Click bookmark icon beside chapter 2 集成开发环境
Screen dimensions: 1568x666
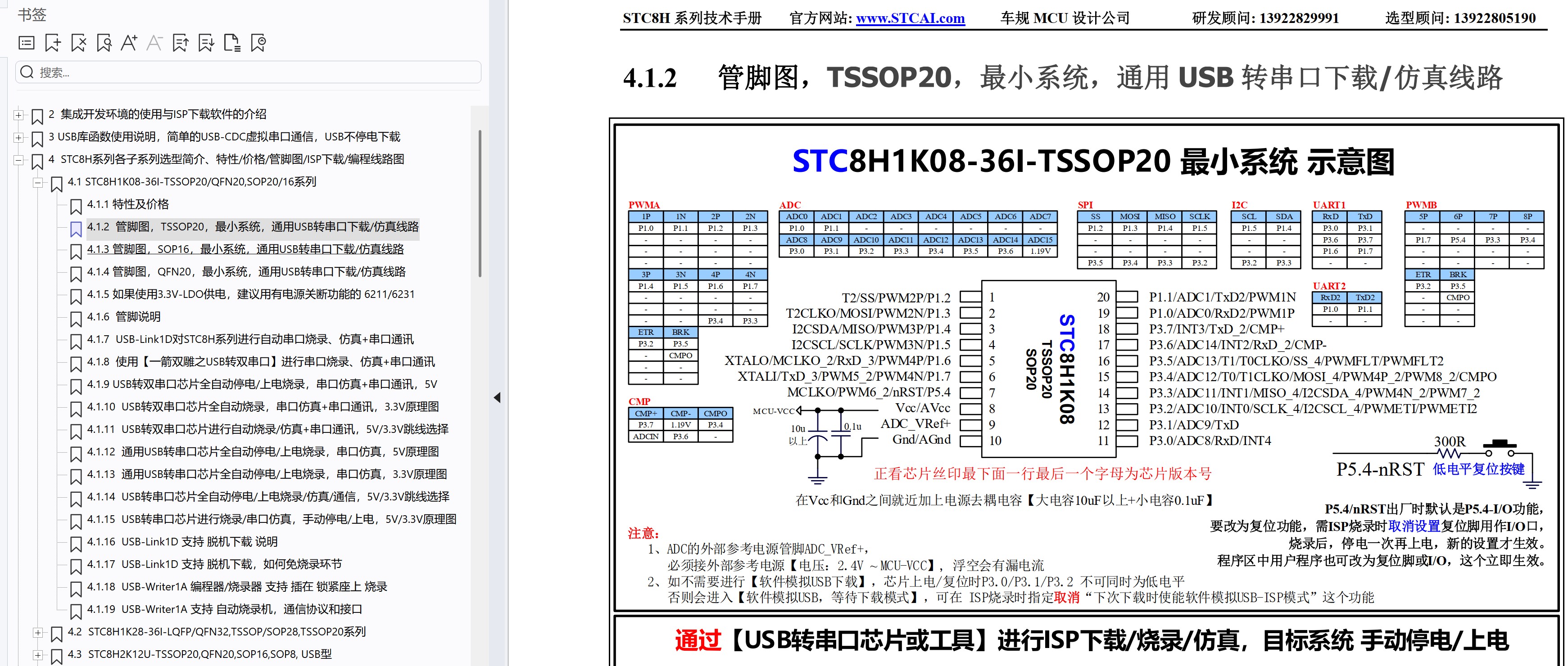click(x=37, y=116)
